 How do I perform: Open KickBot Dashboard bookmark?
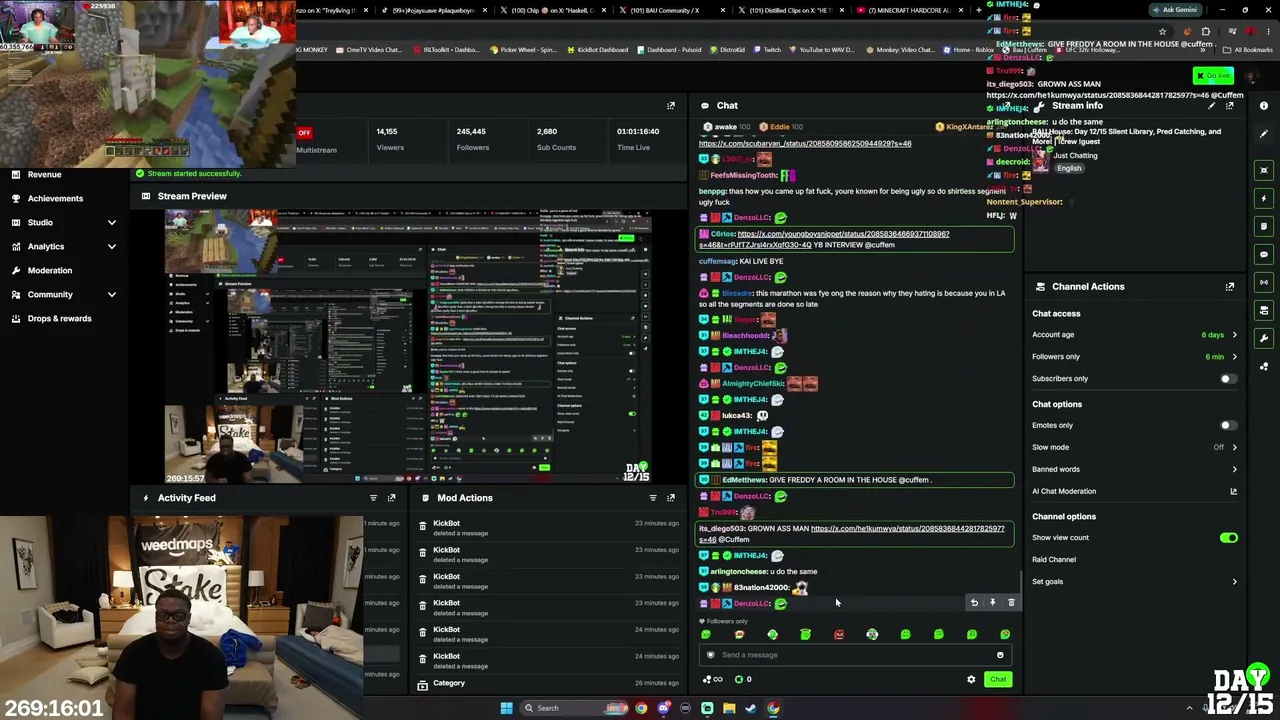click(598, 50)
